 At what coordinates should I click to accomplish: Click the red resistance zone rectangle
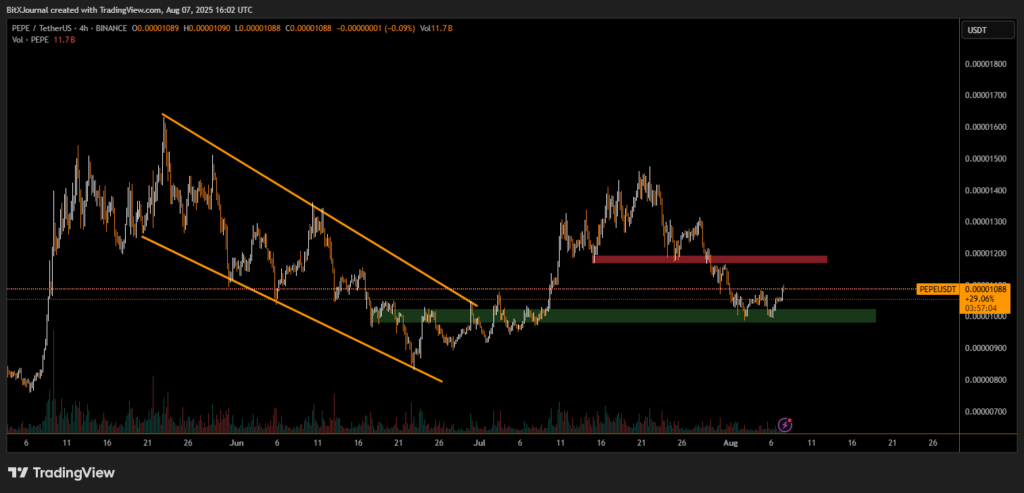coord(710,260)
